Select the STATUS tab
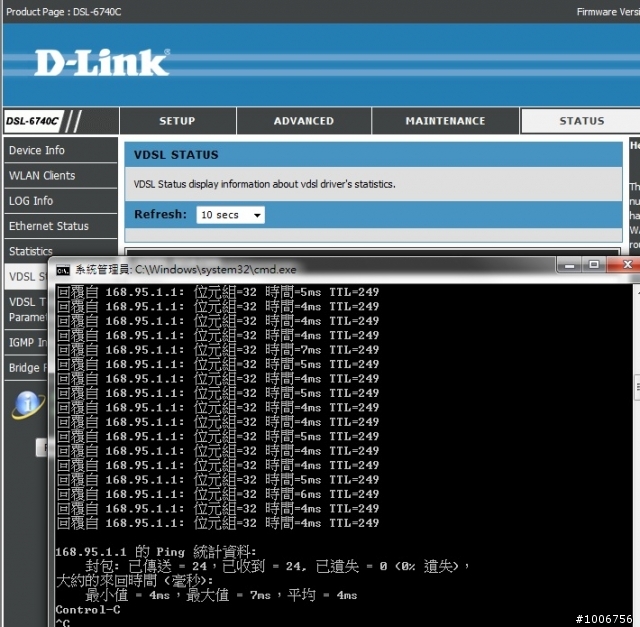This screenshot has height=627, width=640. coord(581,121)
